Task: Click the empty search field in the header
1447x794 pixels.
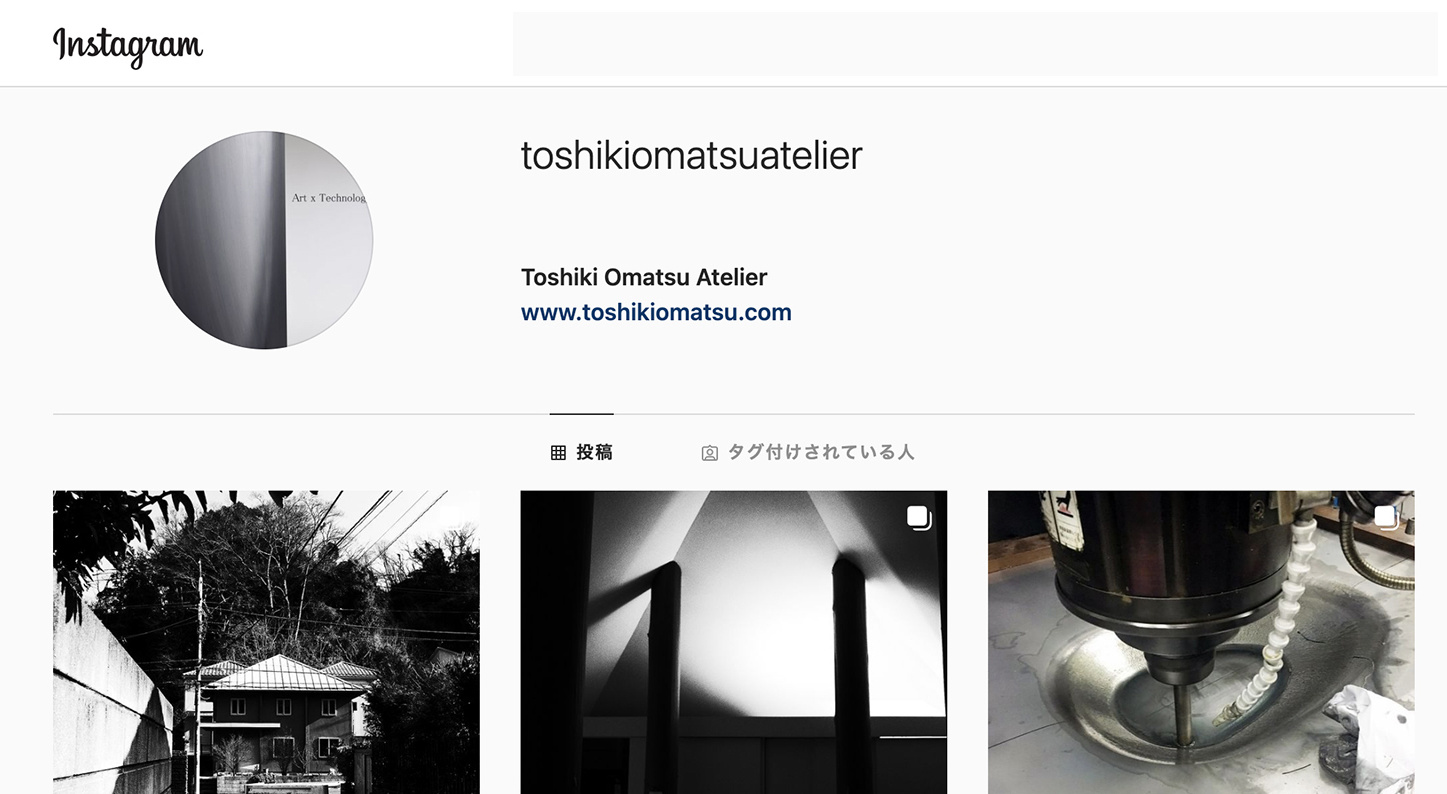Action: [975, 44]
